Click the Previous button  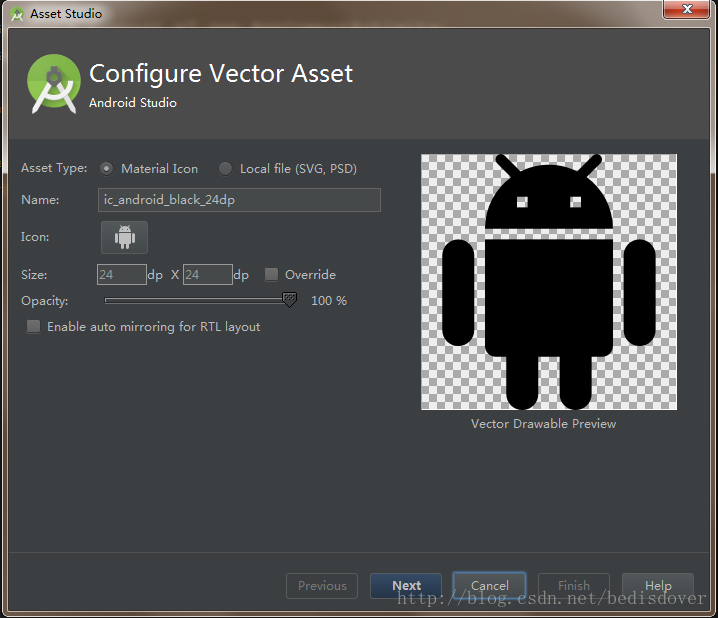[322, 585]
